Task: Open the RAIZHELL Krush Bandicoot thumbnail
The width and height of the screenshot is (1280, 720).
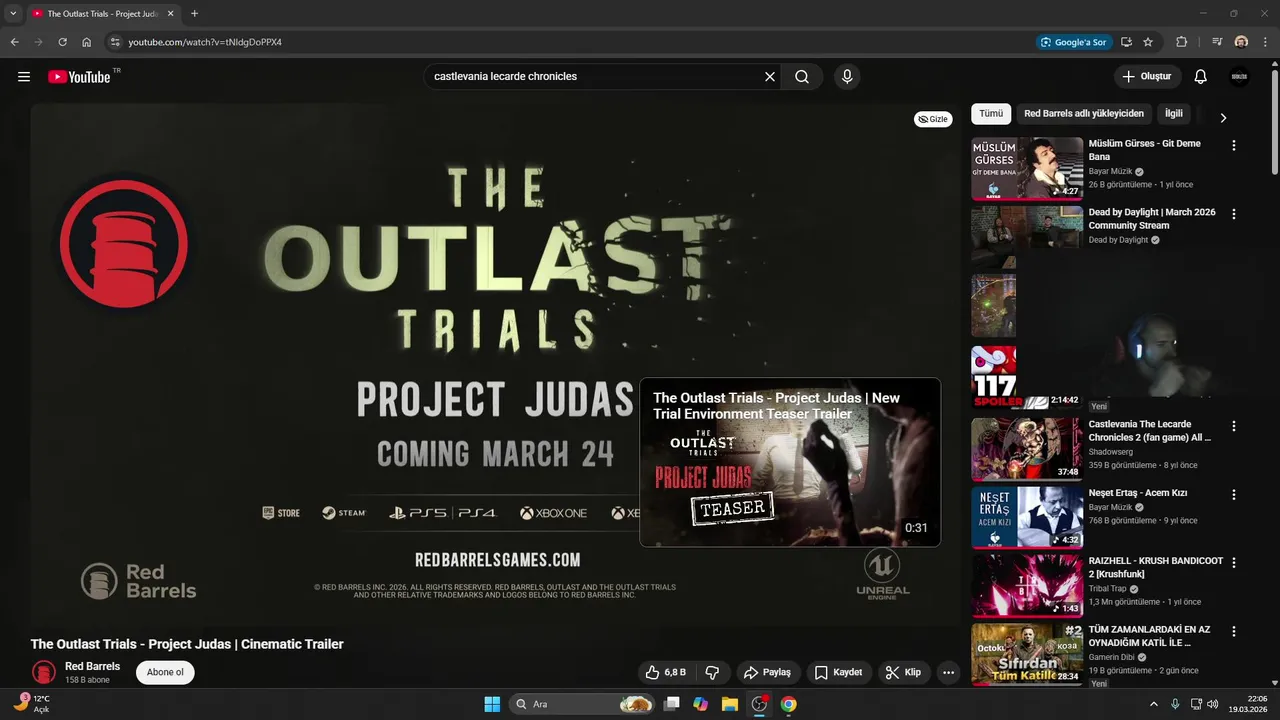Action: click(x=1027, y=586)
